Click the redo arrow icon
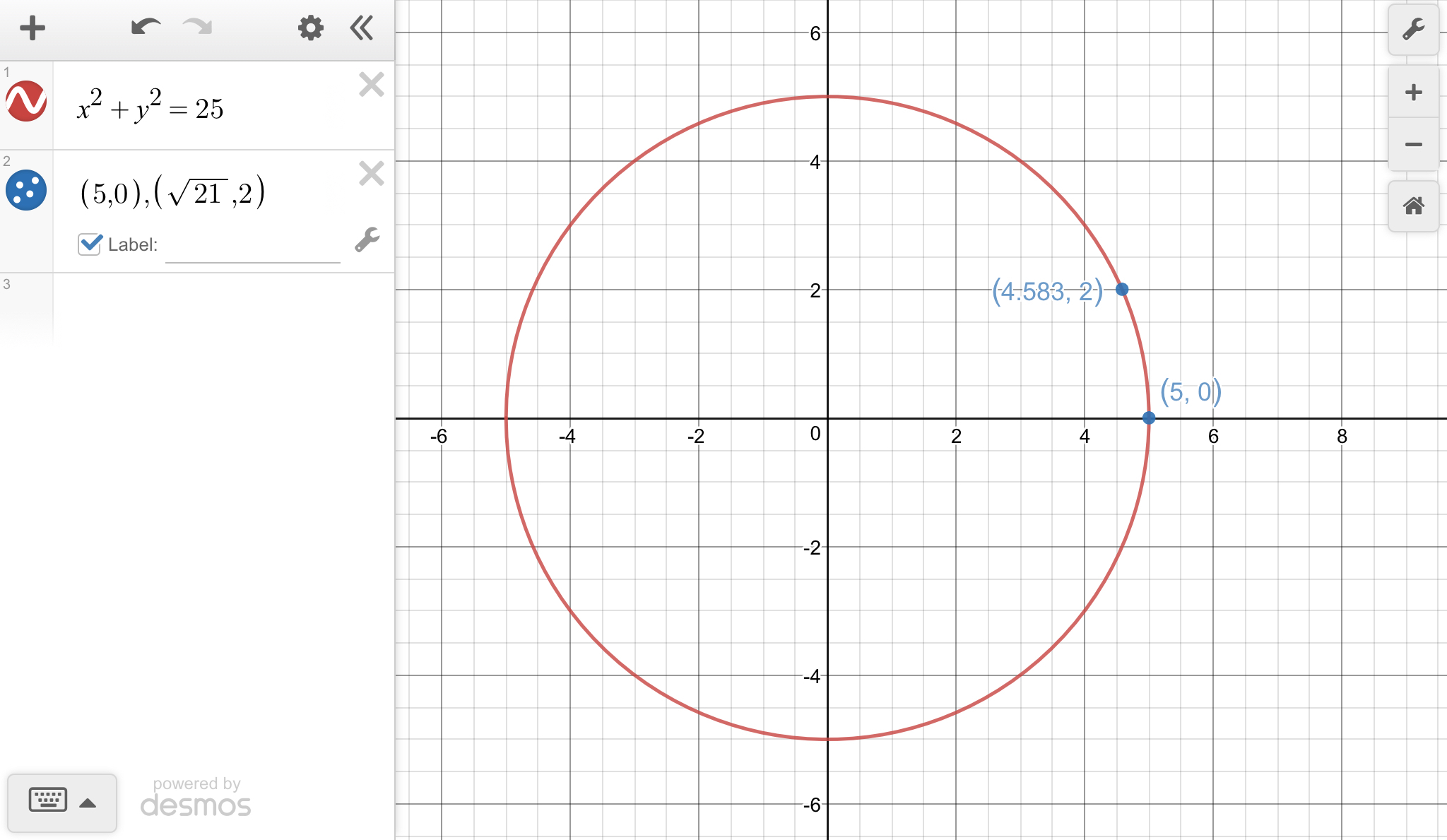Image resolution: width=1447 pixels, height=840 pixels. pos(197,28)
